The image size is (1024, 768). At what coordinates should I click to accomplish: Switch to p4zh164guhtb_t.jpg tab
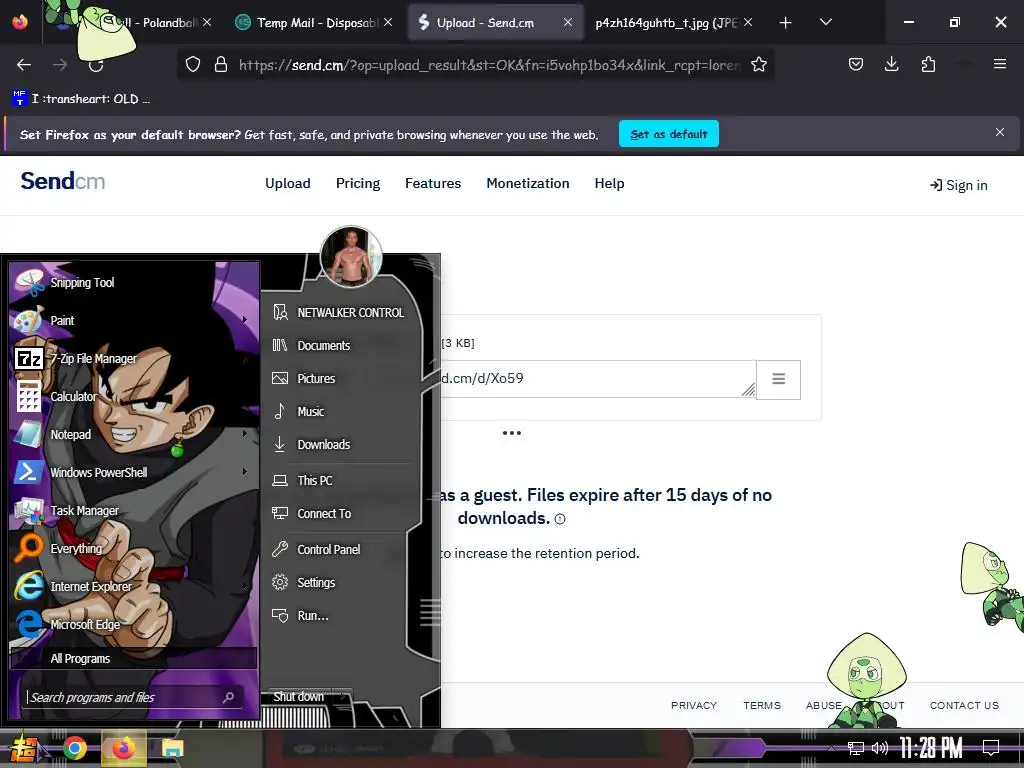point(673,23)
